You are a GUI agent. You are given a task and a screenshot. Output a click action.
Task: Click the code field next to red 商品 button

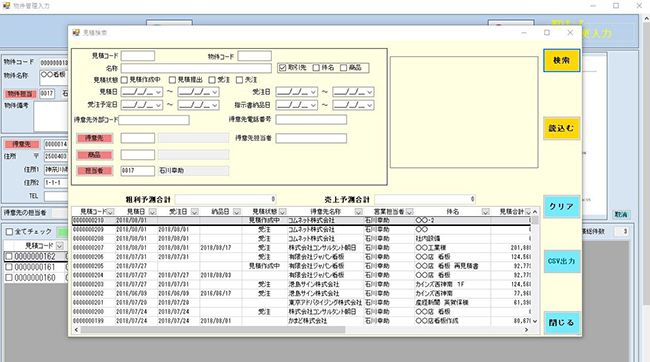pyautogui.click(x=138, y=155)
